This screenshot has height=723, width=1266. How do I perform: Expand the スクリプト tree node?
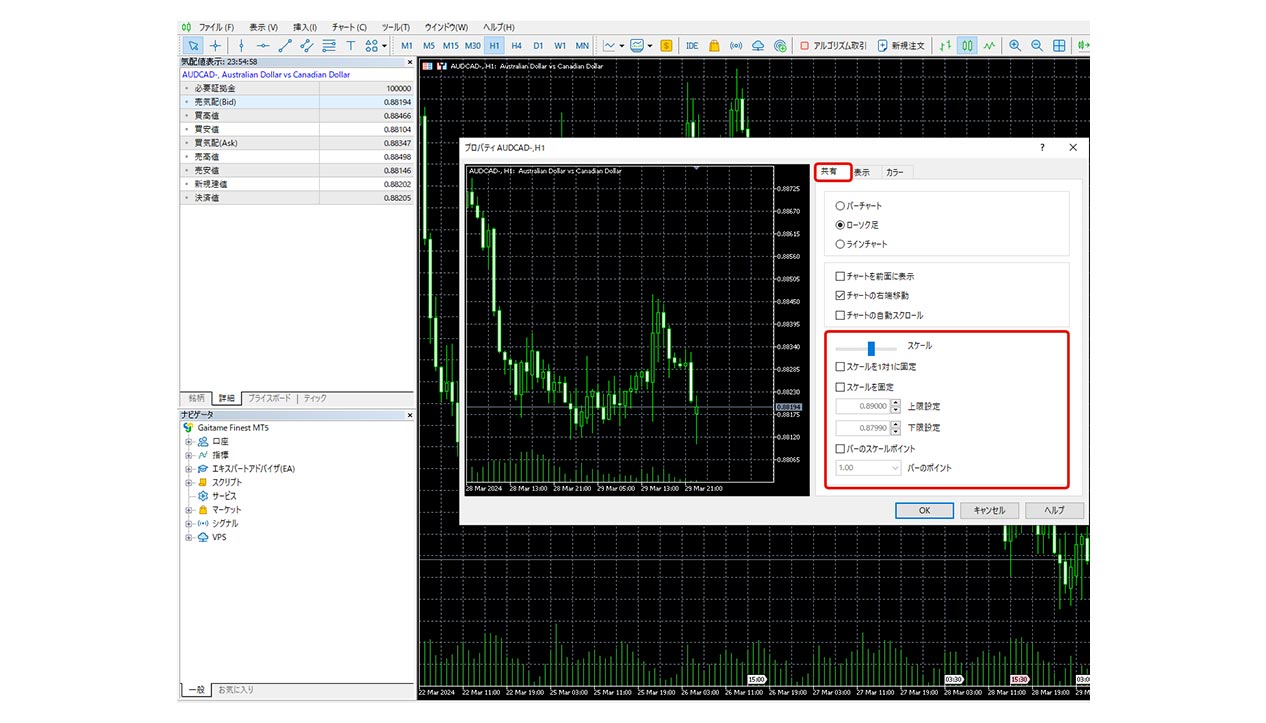coord(188,482)
